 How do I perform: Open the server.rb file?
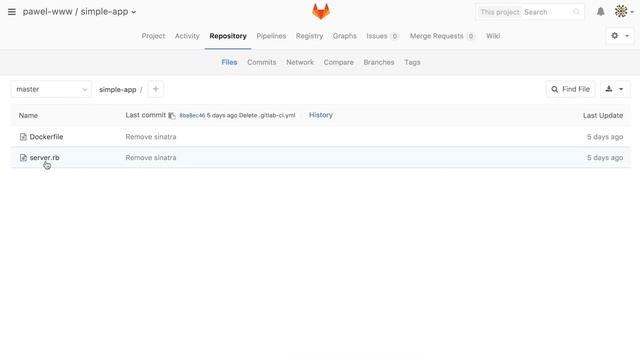(44, 158)
